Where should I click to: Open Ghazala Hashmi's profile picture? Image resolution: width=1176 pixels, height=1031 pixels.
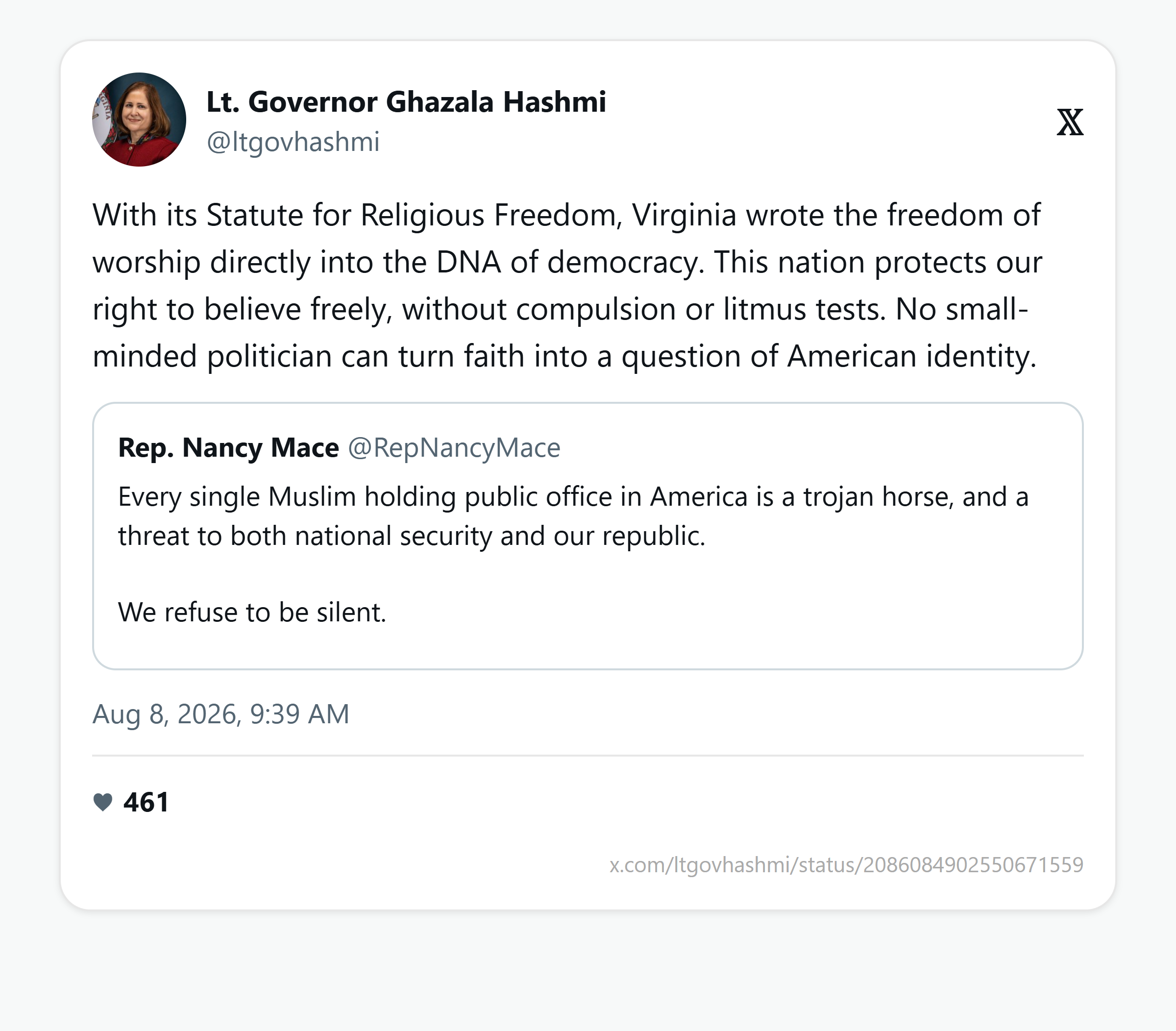pyautogui.click(x=139, y=120)
